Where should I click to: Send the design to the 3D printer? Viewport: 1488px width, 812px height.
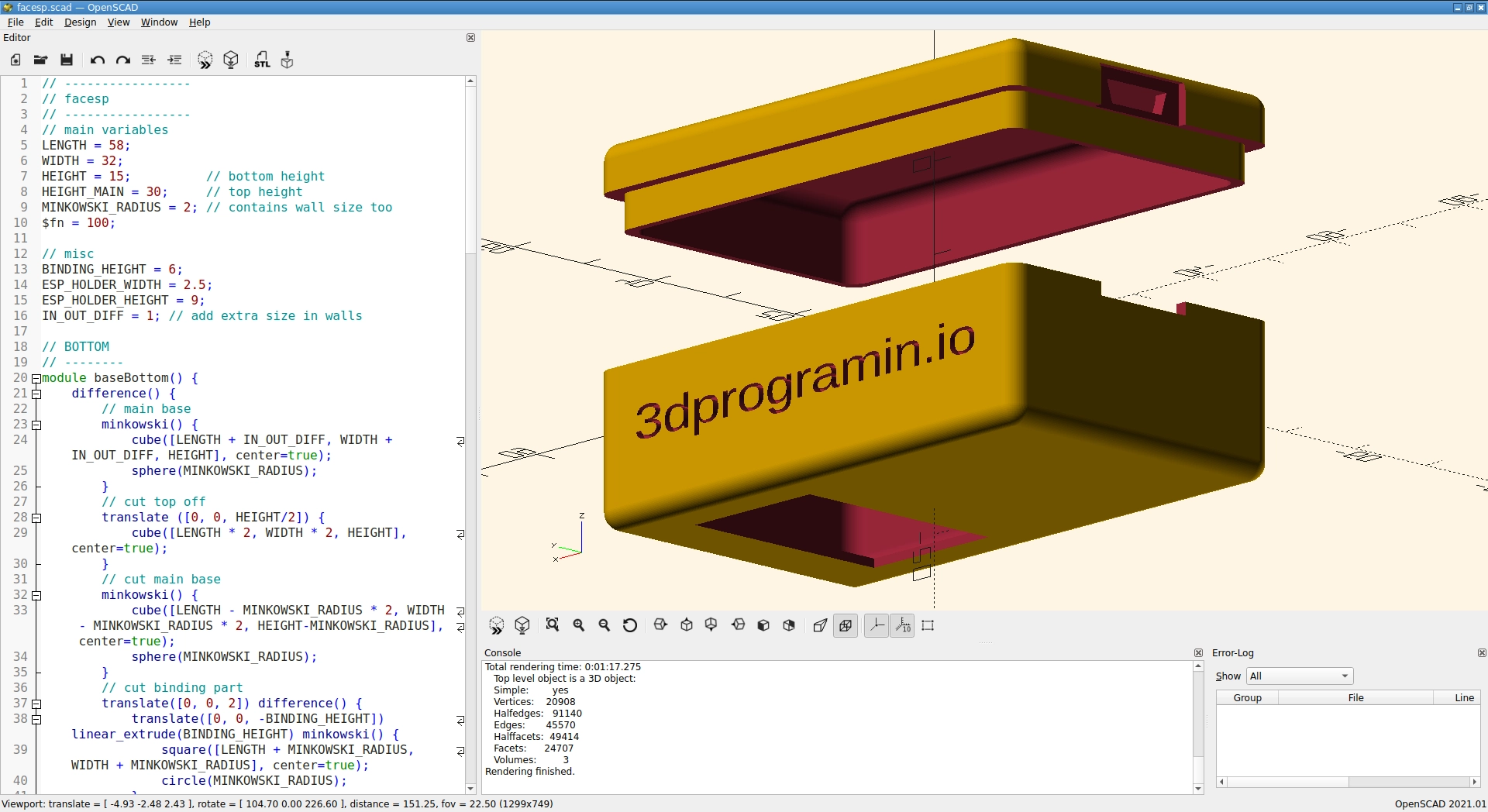click(x=288, y=60)
